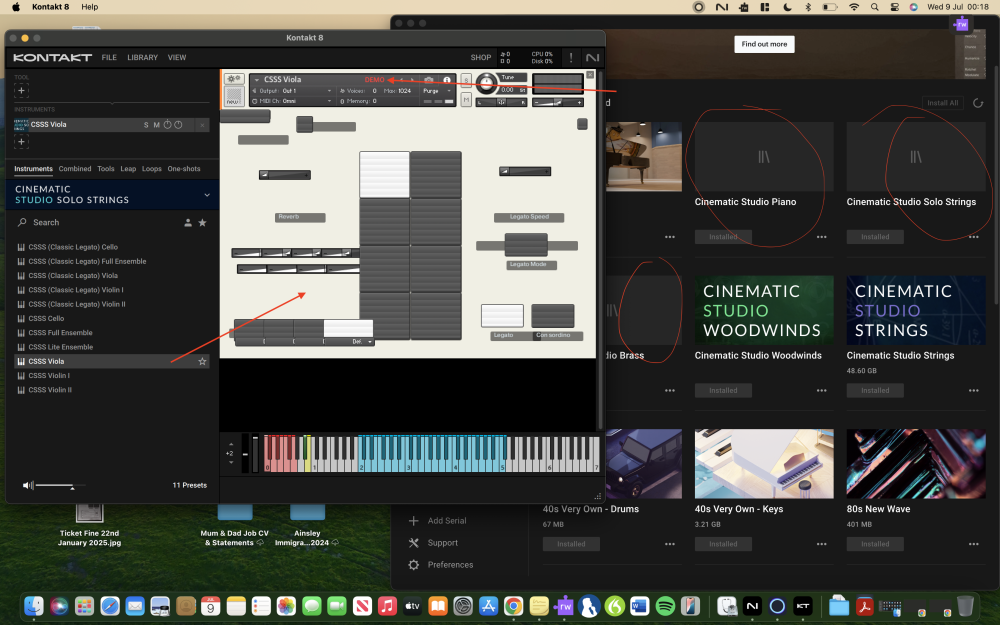Open Preferences in Native Access sidebar

441,564
